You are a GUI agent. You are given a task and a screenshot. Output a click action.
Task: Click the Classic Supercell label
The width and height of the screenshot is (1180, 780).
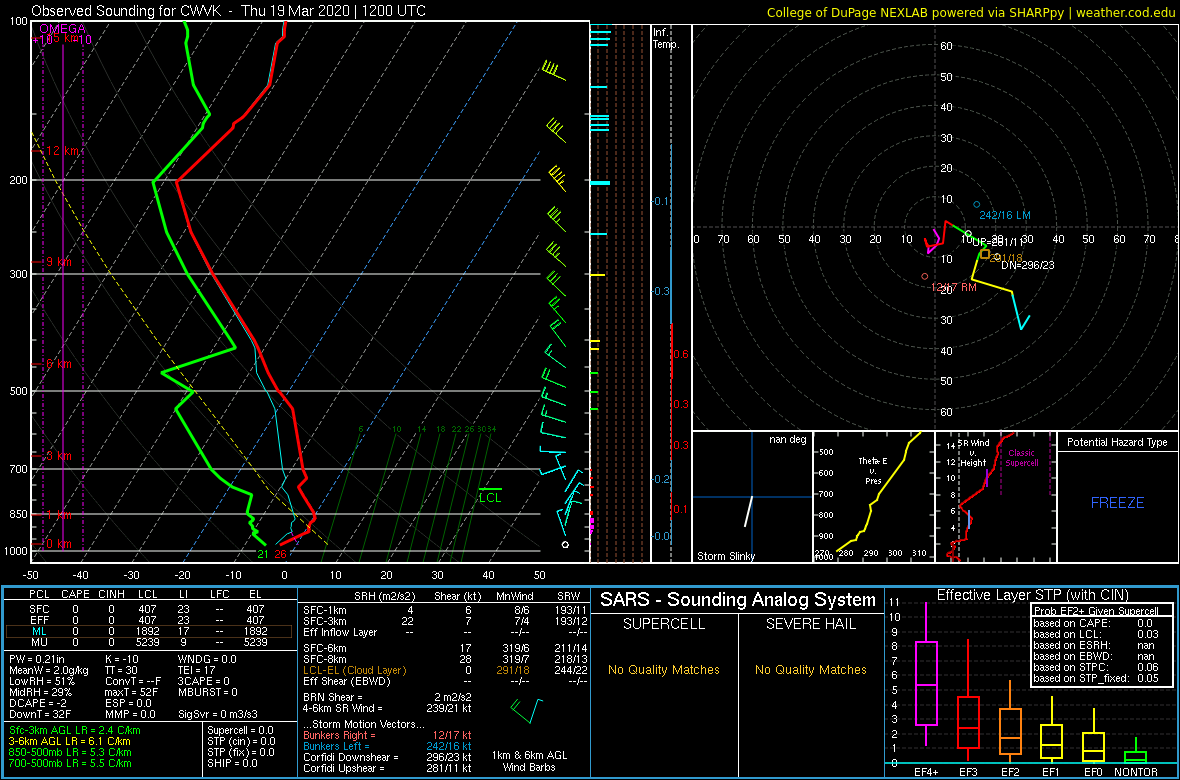tap(1022, 458)
